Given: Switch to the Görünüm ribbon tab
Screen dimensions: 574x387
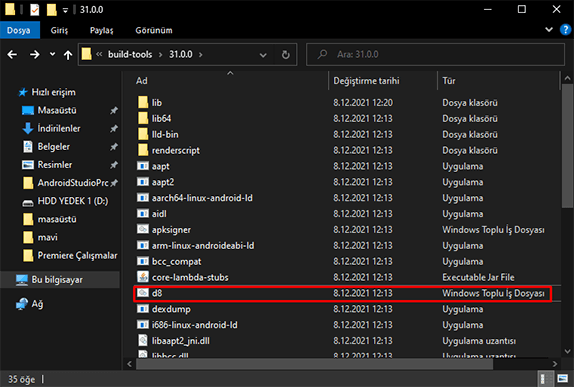Looking at the screenshot, I should pyautogui.click(x=154, y=30).
